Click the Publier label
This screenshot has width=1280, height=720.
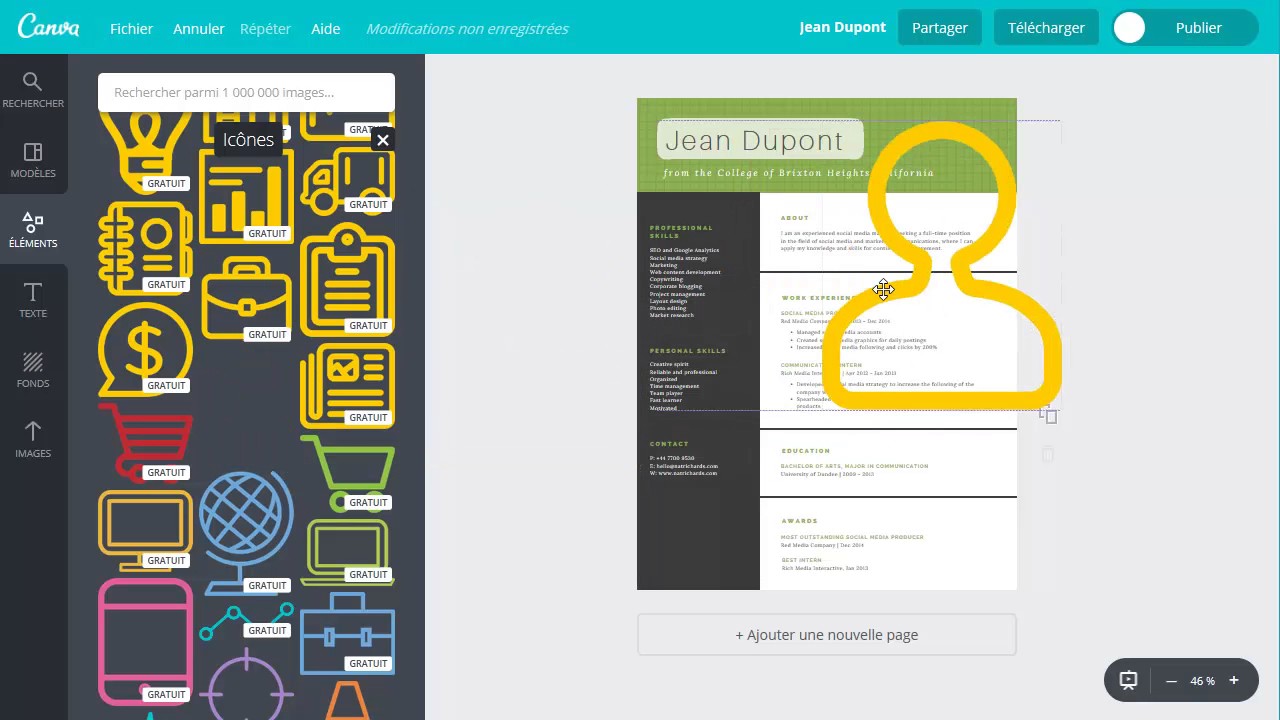1198,28
